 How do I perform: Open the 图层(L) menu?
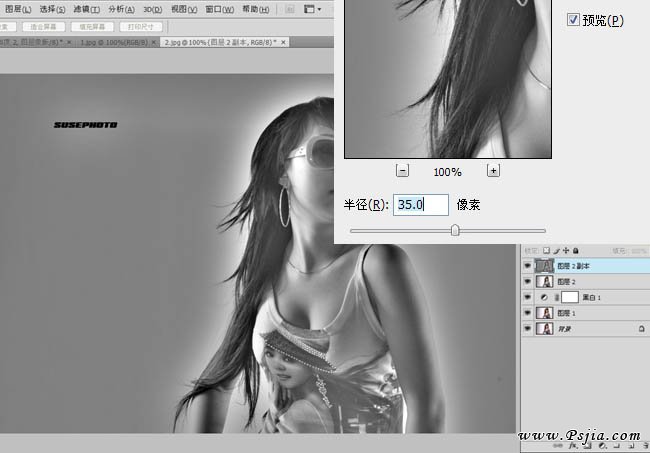click(18, 9)
